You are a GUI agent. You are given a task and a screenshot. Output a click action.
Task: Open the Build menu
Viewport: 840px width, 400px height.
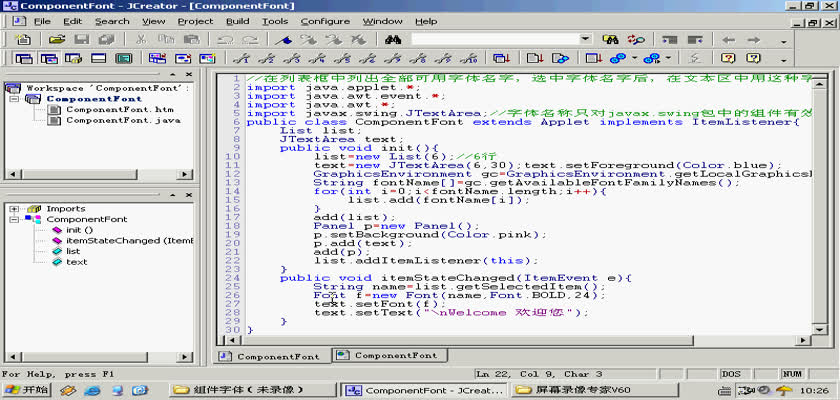237,21
